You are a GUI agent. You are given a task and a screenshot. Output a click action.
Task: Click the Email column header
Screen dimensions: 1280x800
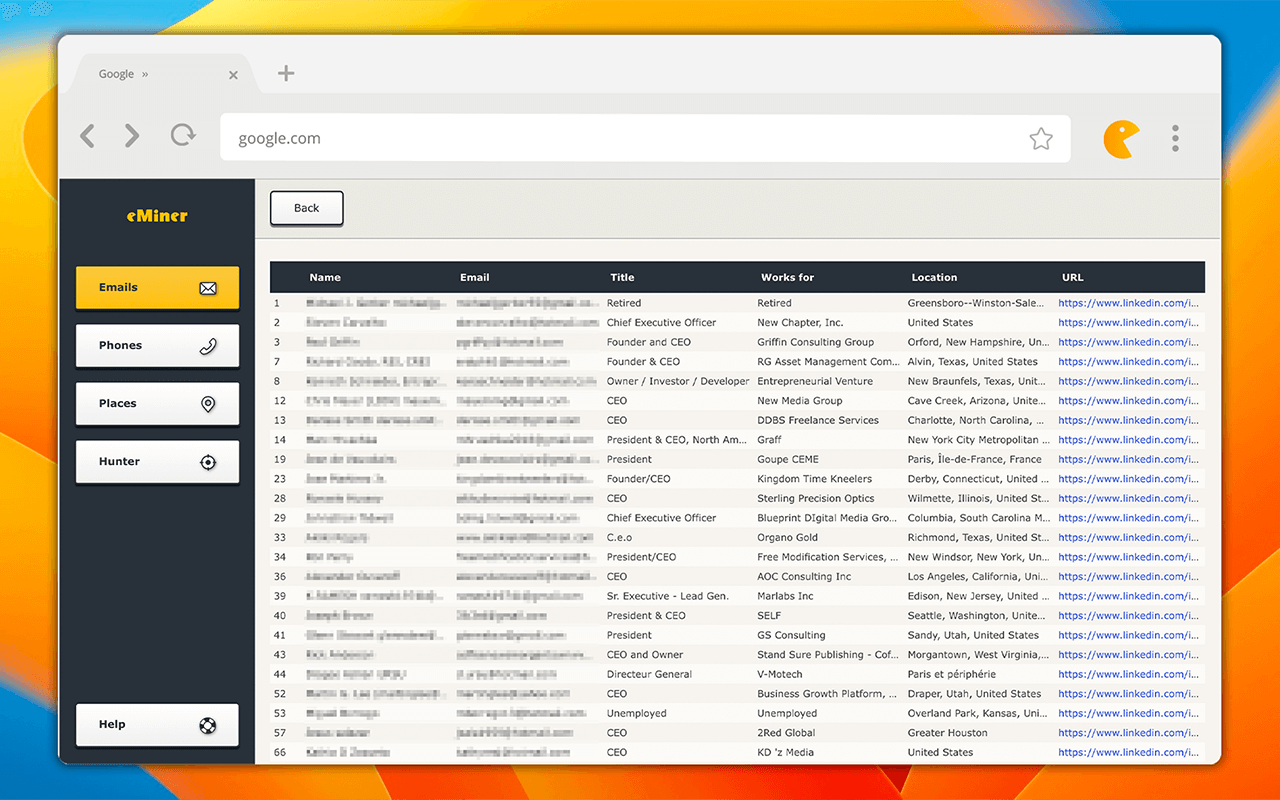point(474,277)
